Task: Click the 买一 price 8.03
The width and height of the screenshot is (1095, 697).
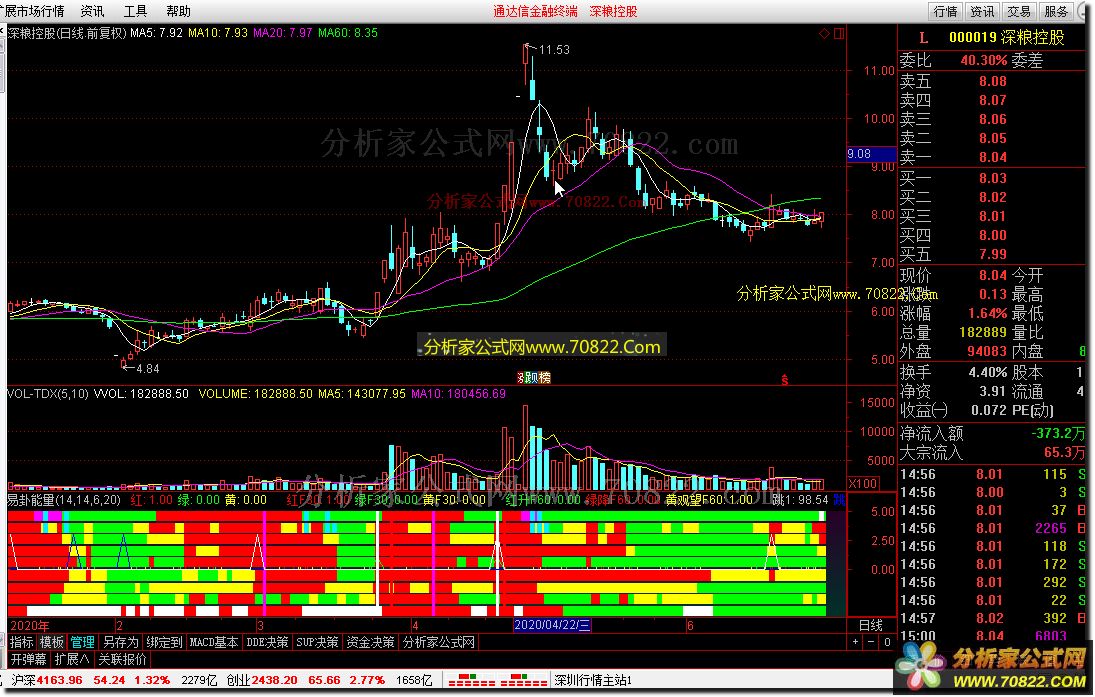Action: point(992,178)
